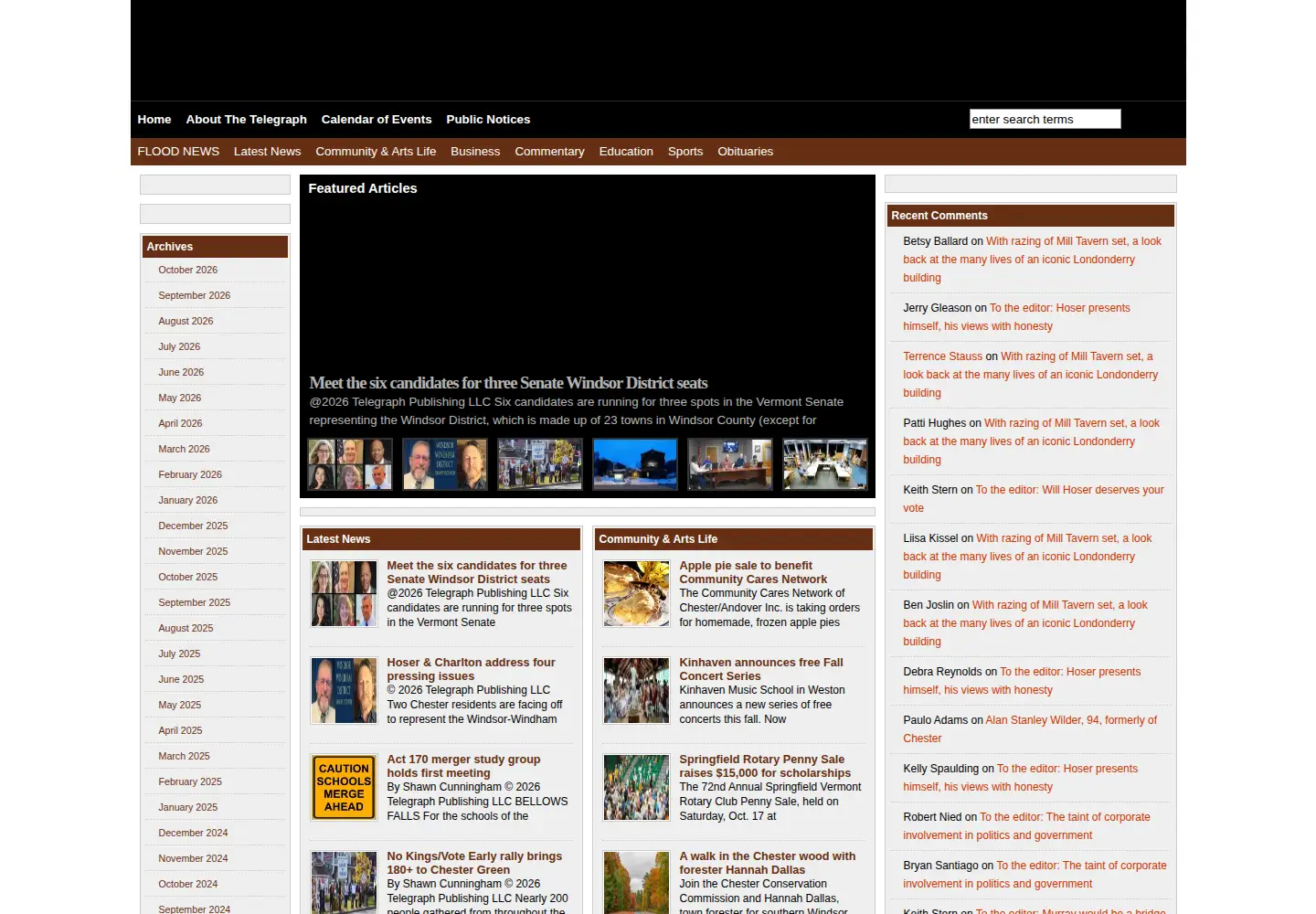Open Keith Stern's Hoser deserves vote link
Image resolution: width=1316 pixels, height=914 pixels.
click(x=1034, y=499)
